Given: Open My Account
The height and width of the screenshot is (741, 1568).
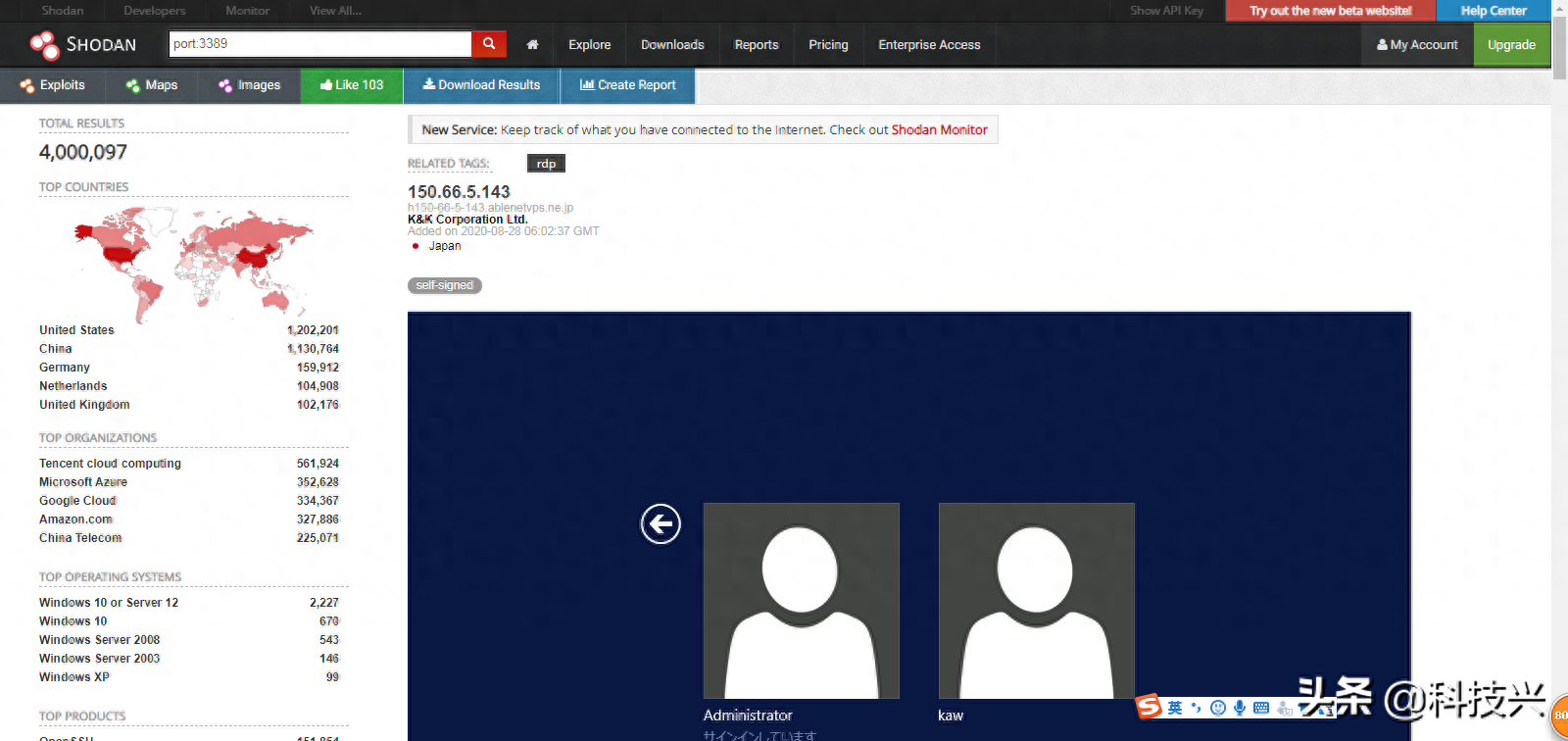Looking at the screenshot, I should (x=1417, y=45).
